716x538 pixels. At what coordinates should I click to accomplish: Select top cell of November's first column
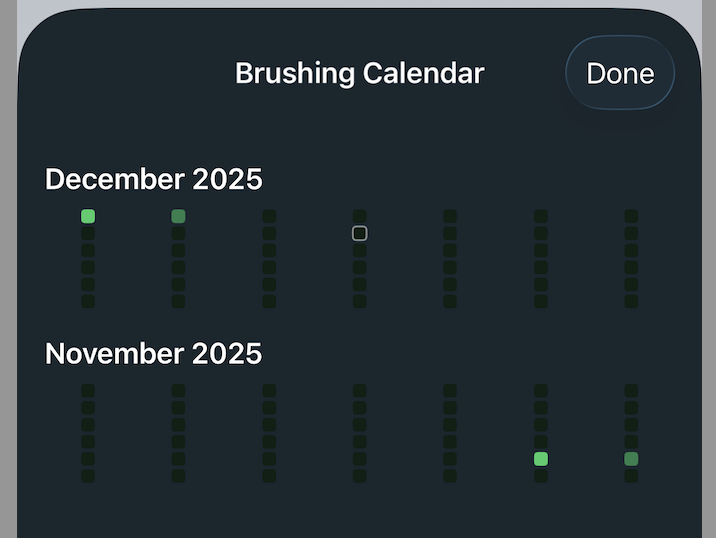88,391
